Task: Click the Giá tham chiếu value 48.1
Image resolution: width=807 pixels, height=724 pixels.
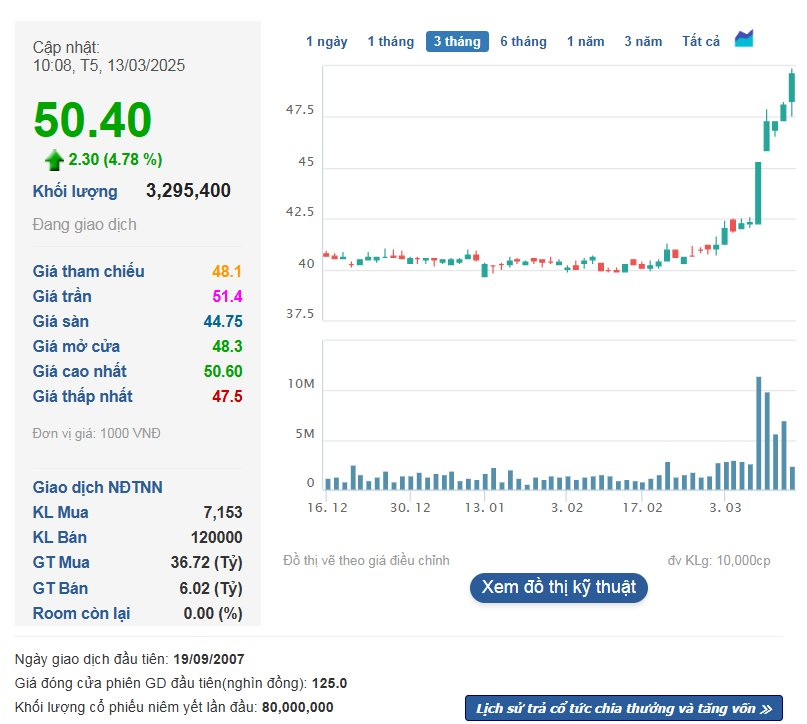Action: tap(227, 271)
